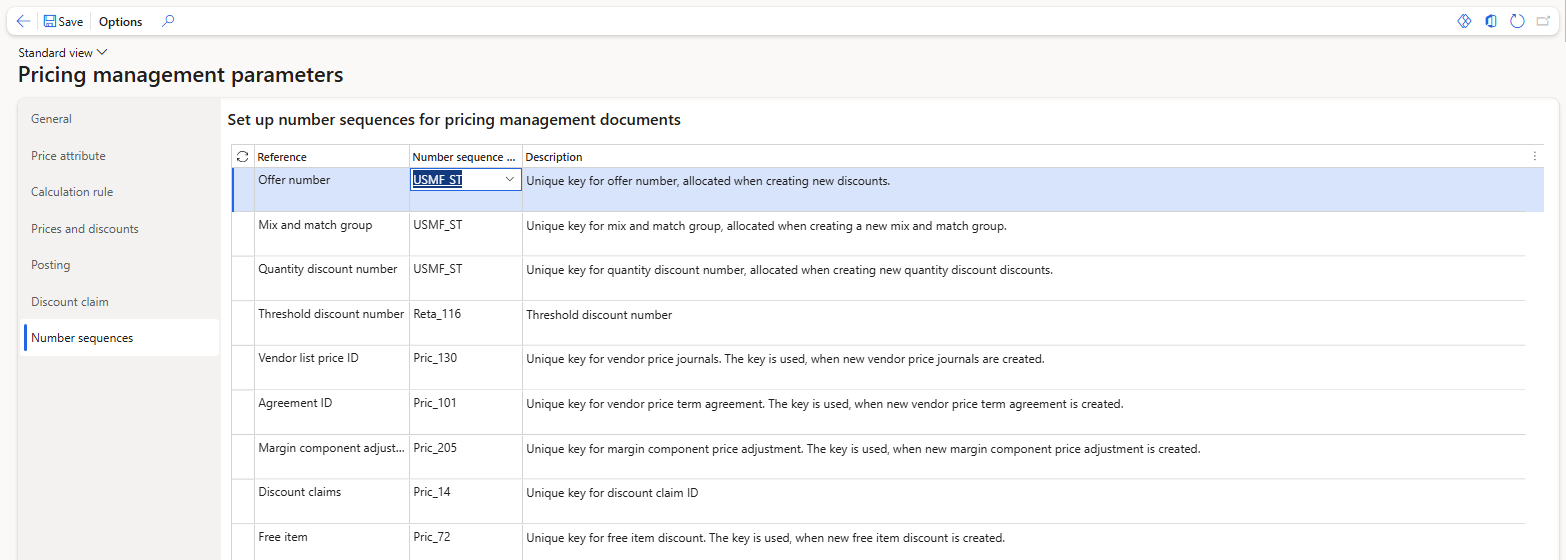Refresh the page using circular arrow icon

click(1517, 21)
